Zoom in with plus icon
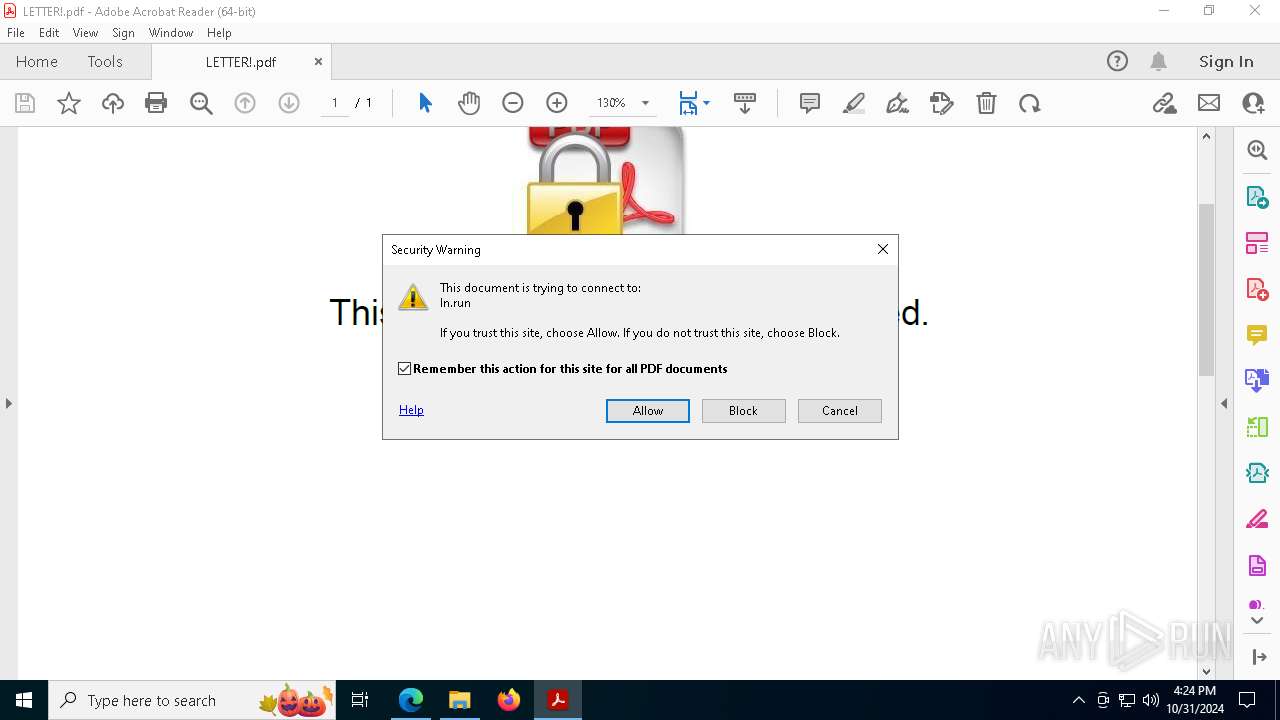 click(557, 103)
